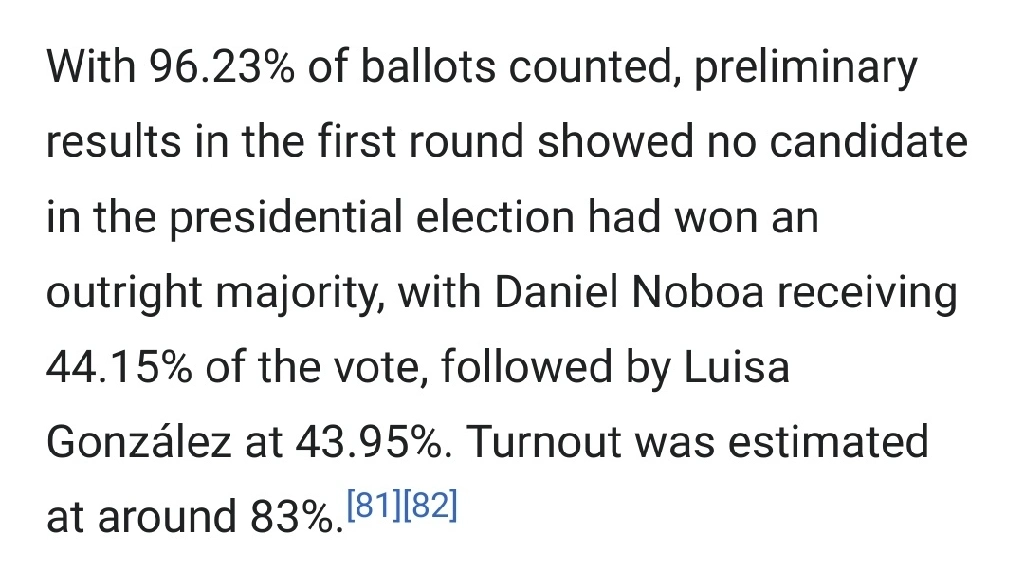Click the word estimated
The height and width of the screenshot is (572, 1024).
click(x=828, y=442)
